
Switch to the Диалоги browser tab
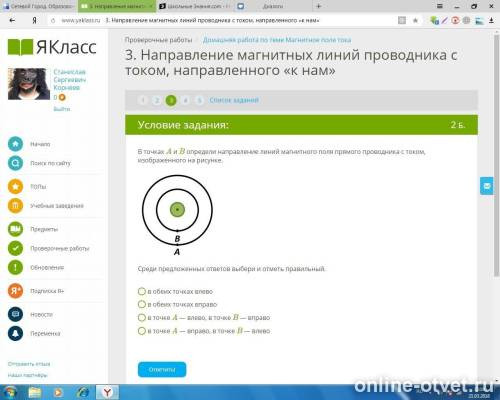point(272,6)
